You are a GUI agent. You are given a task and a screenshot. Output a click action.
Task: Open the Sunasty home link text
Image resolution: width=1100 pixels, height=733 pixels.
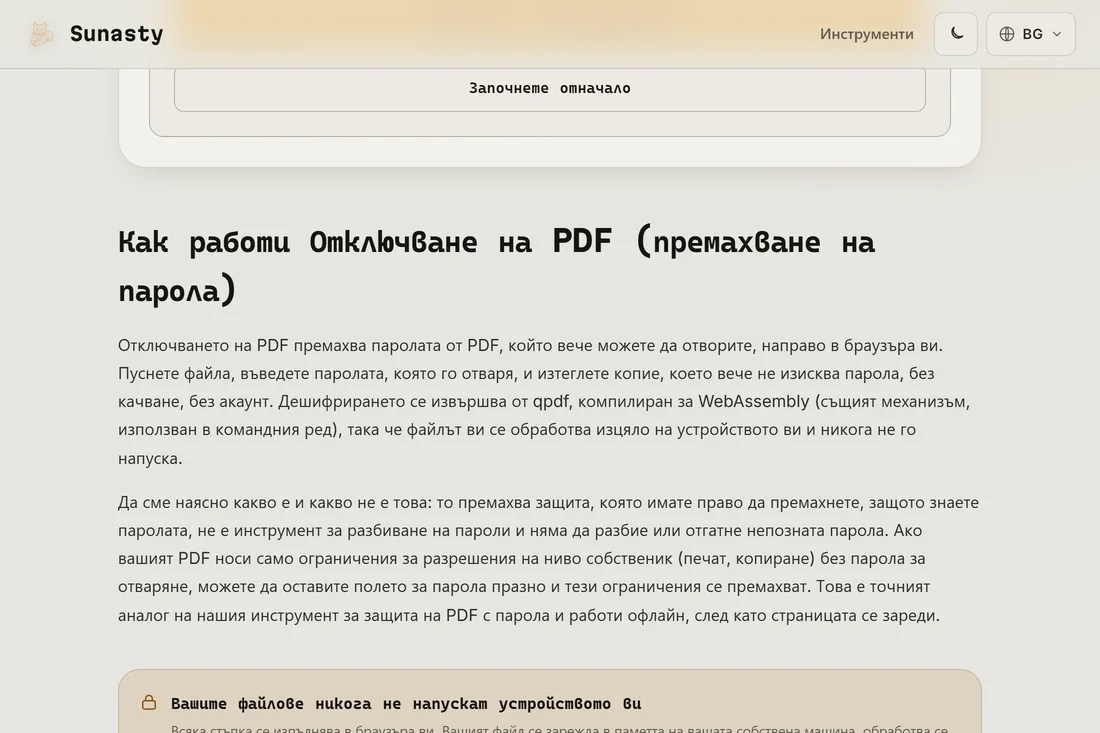(116, 34)
